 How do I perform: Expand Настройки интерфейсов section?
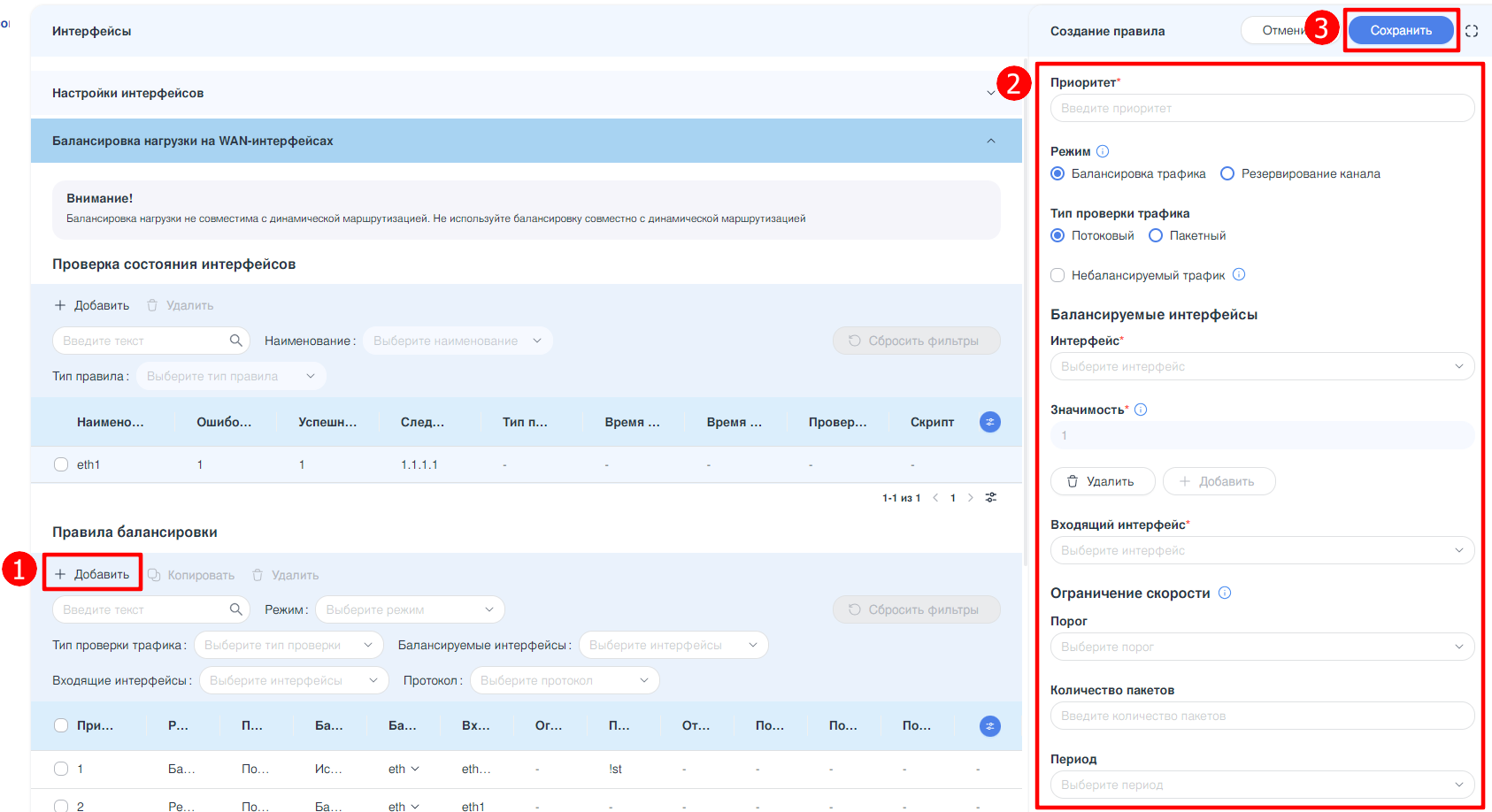click(990, 93)
